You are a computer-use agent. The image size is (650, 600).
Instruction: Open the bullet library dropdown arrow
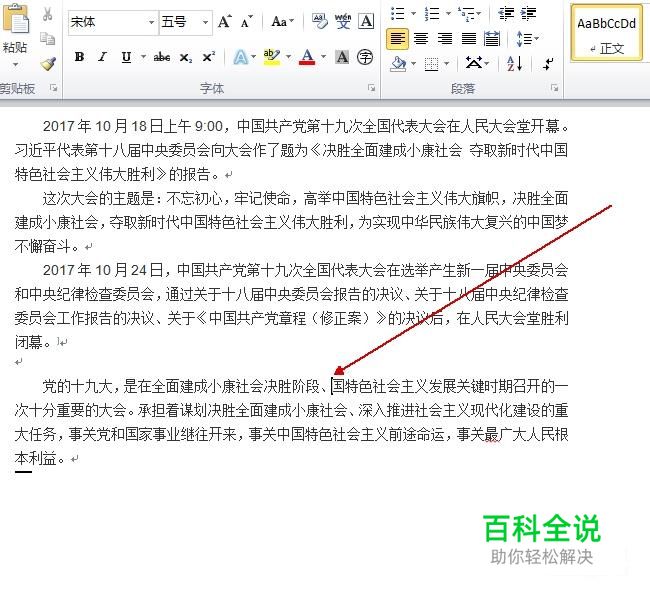click(413, 13)
